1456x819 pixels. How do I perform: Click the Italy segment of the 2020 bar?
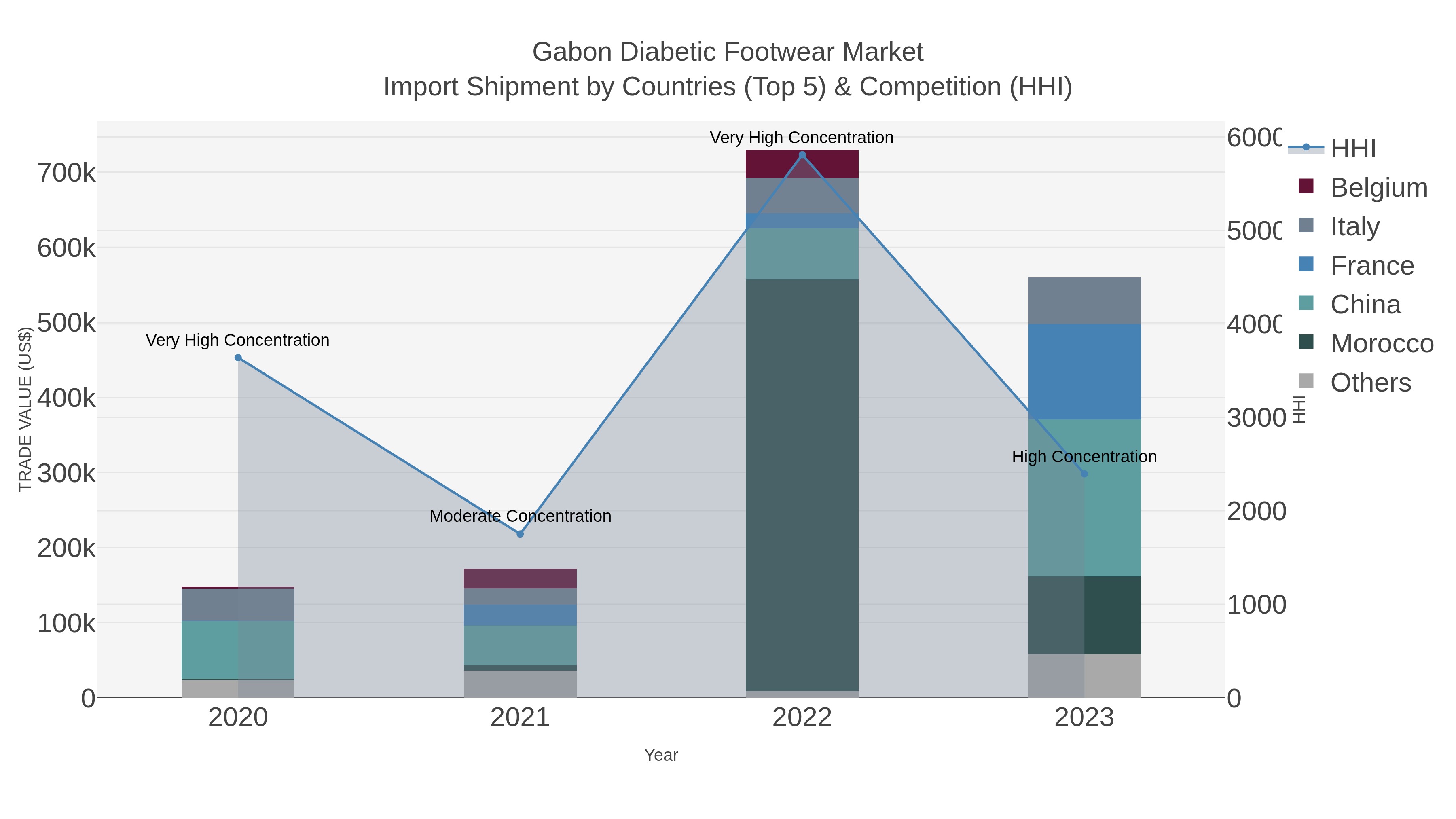238,605
